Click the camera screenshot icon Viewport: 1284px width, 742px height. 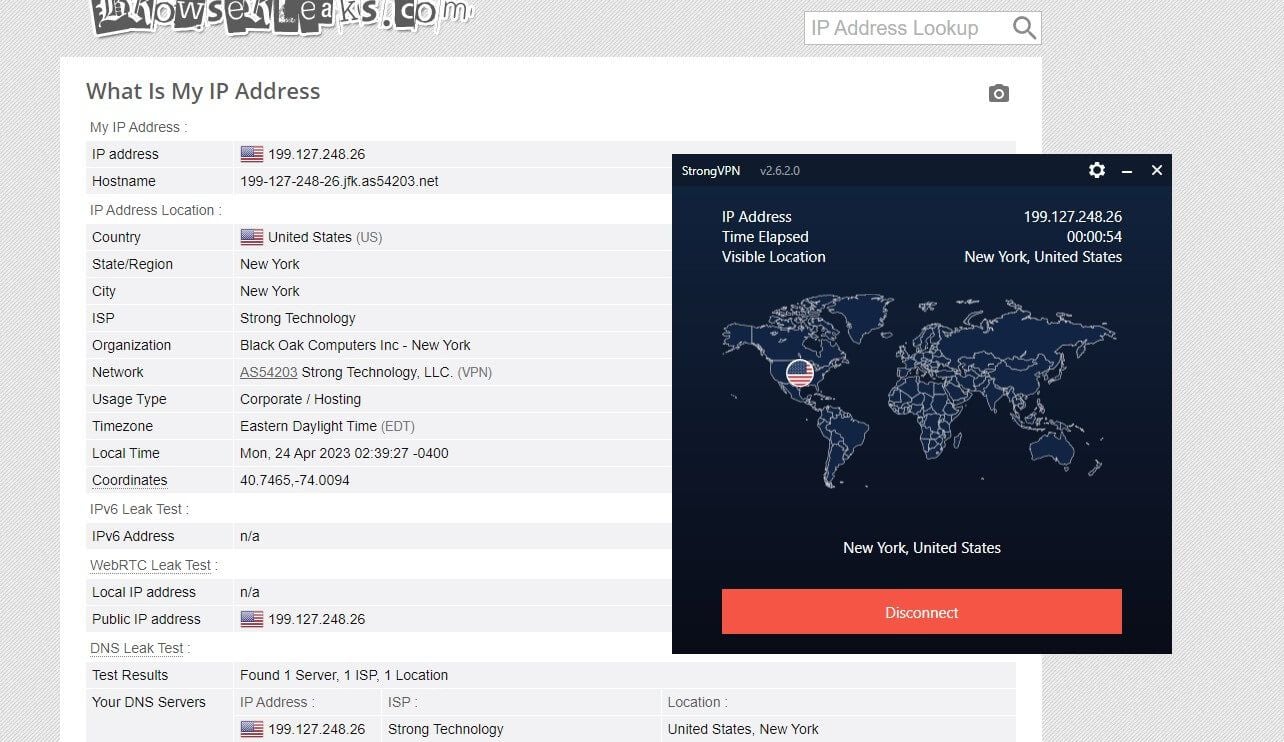(998, 94)
